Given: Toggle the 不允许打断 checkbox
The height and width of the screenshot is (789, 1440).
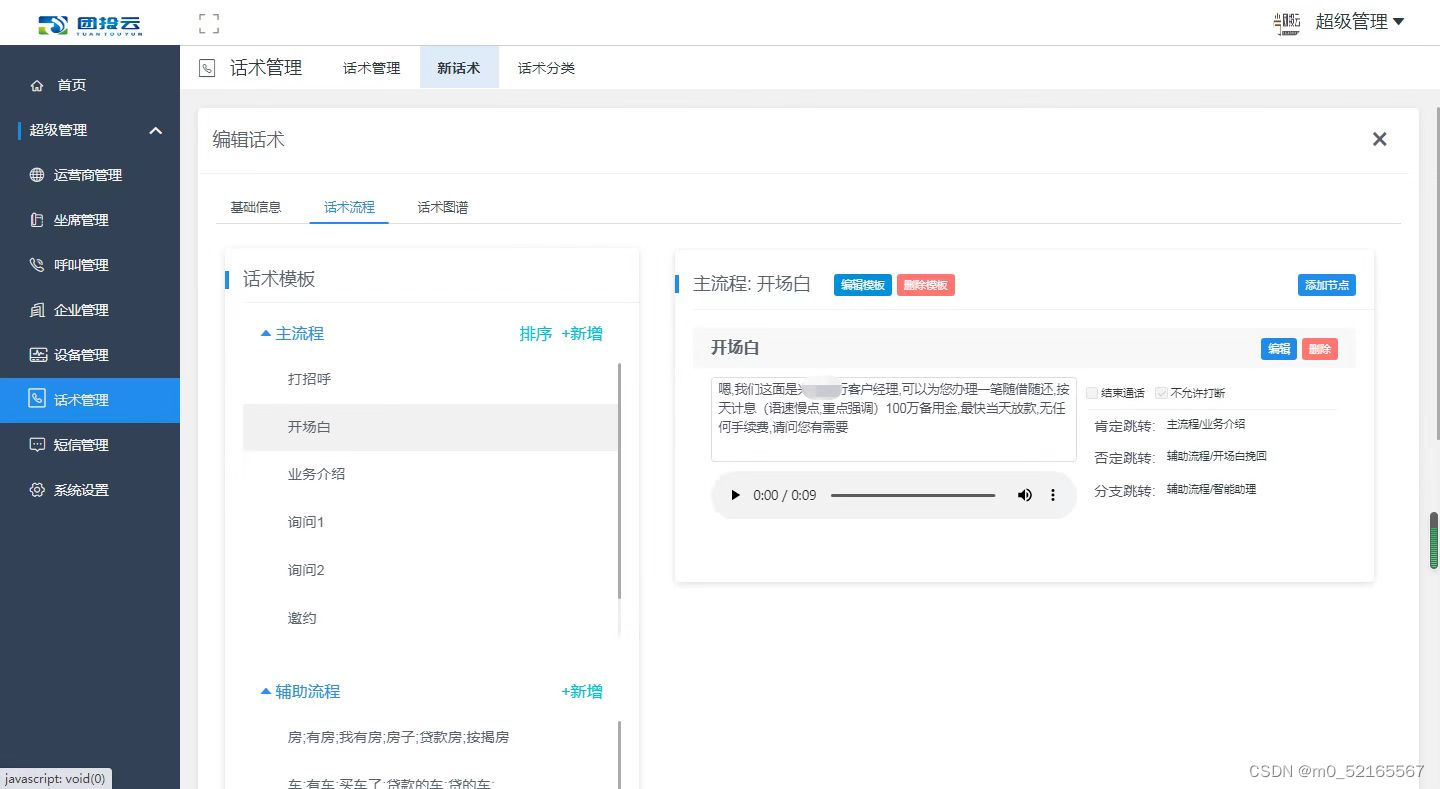Looking at the screenshot, I should (1161, 393).
